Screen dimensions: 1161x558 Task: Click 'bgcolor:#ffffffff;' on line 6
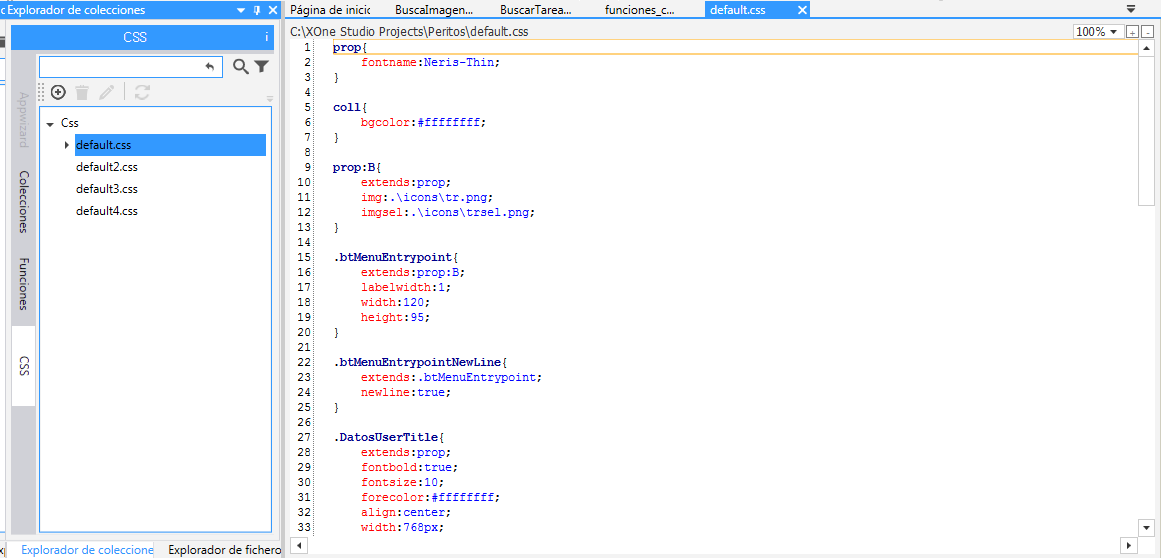[424, 122]
